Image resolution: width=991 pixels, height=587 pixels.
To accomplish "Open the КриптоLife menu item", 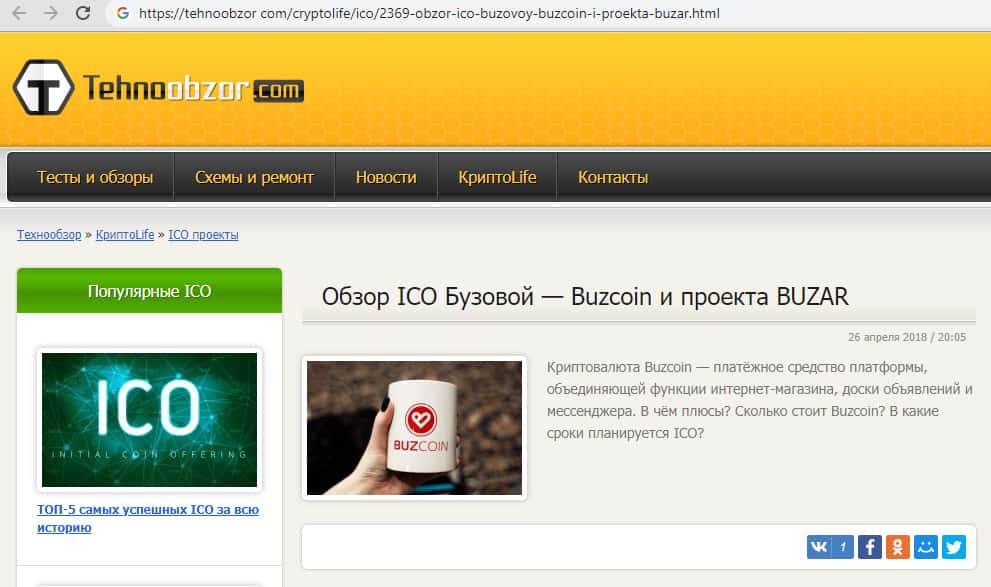I will (x=497, y=177).
